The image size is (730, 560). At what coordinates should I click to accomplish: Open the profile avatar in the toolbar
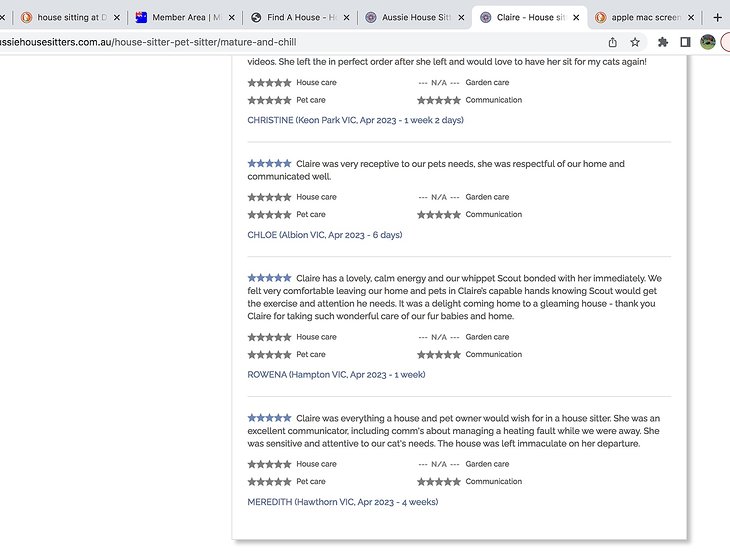click(x=708, y=42)
